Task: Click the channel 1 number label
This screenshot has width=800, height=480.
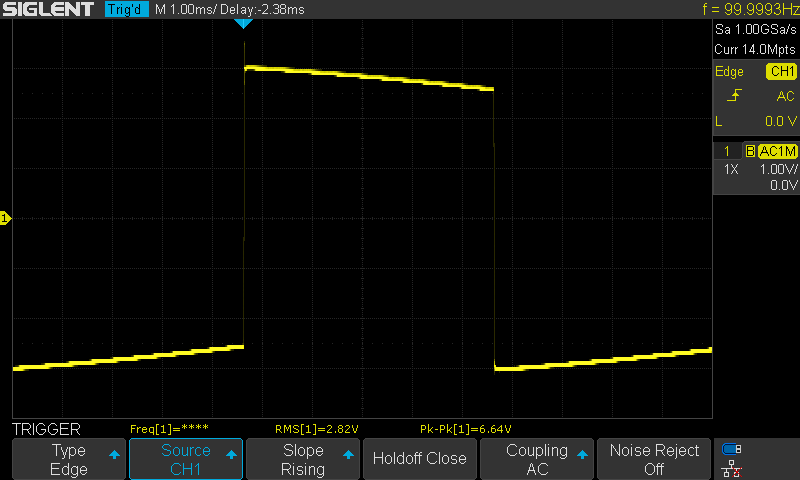Action: 727,151
